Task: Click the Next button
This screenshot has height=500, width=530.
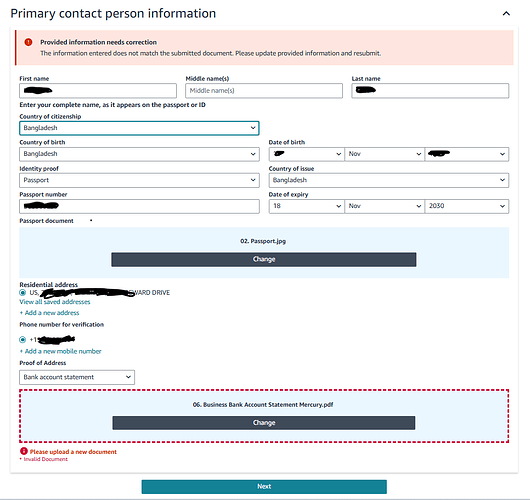Action: 264,487
